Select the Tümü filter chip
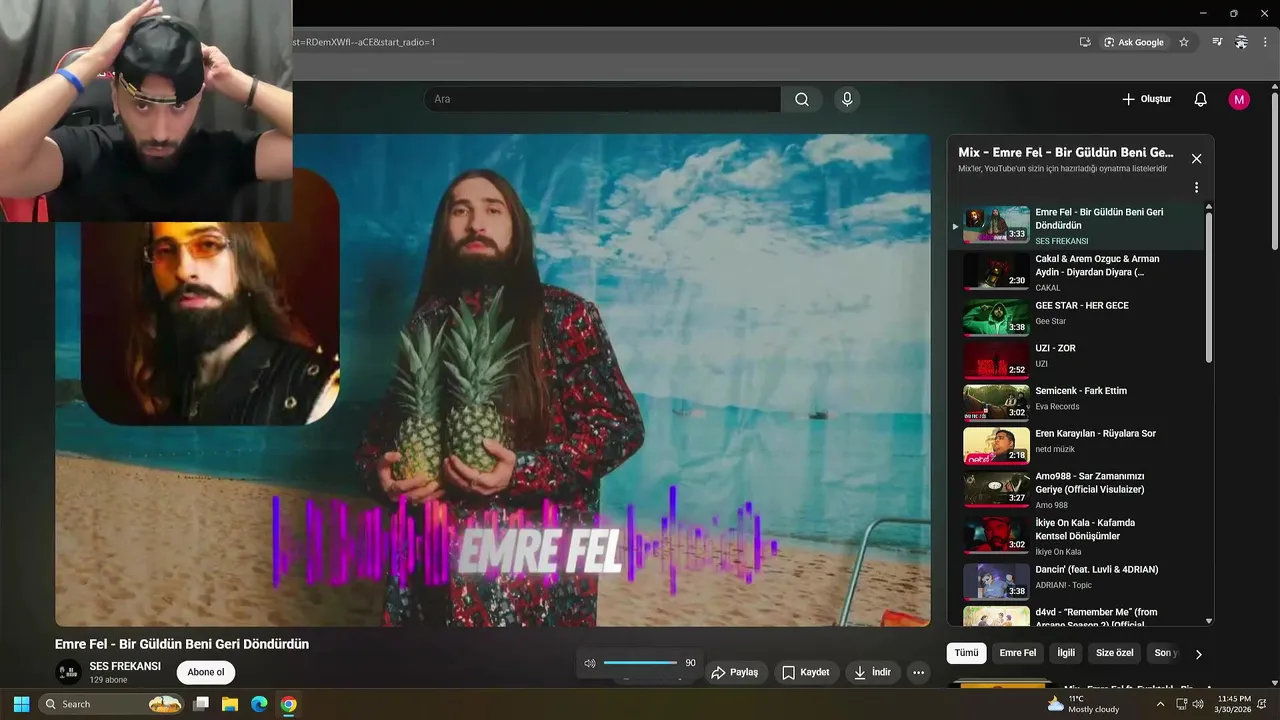 (x=966, y=653)
